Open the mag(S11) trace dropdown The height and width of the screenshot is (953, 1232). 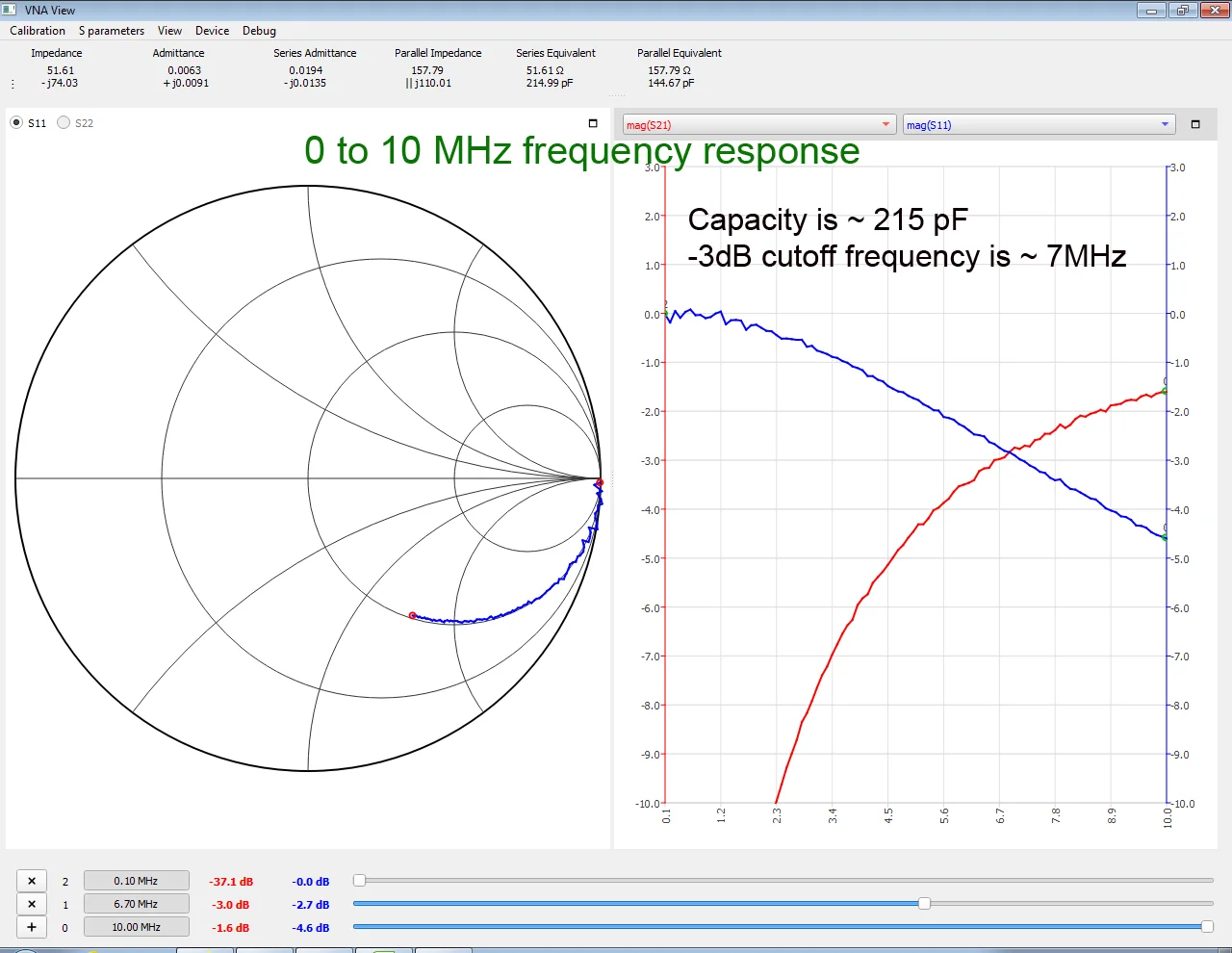point(1039,124)
